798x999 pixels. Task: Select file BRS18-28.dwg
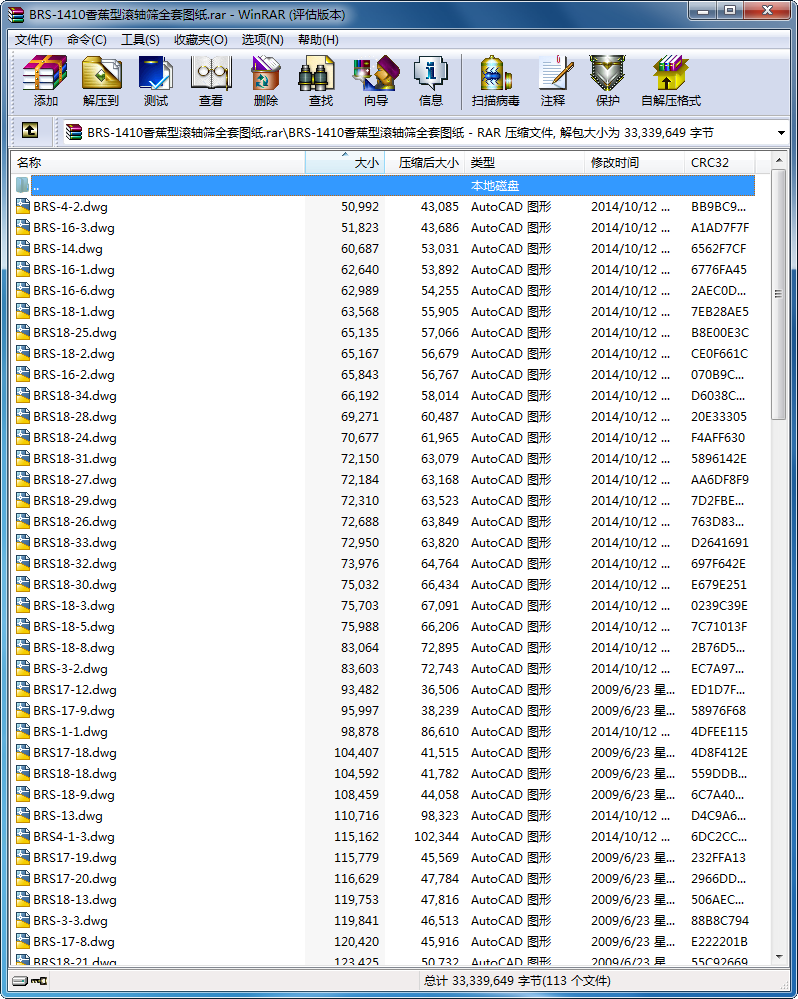point(75,417)
